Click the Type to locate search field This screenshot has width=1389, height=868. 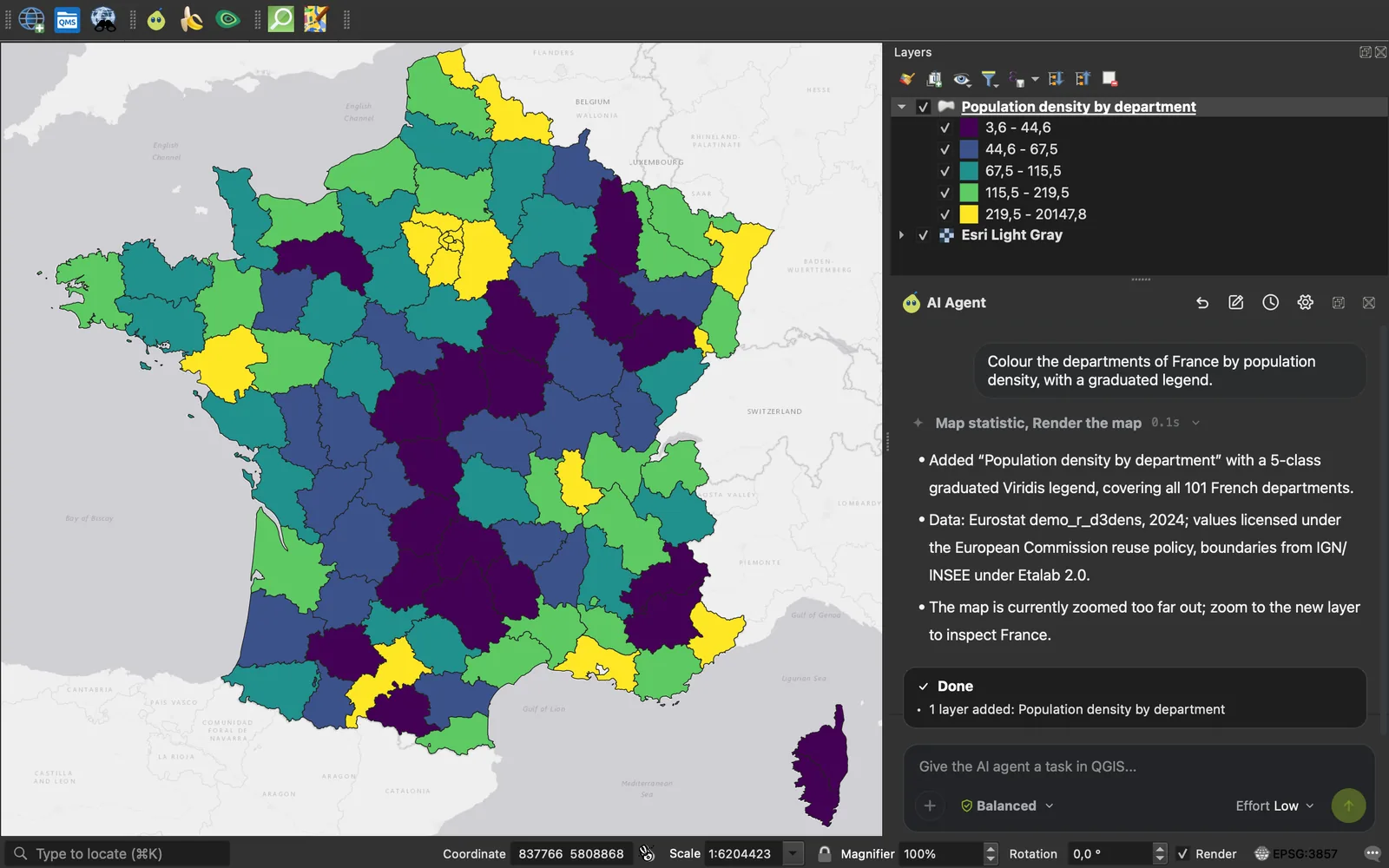coord(118,854)
